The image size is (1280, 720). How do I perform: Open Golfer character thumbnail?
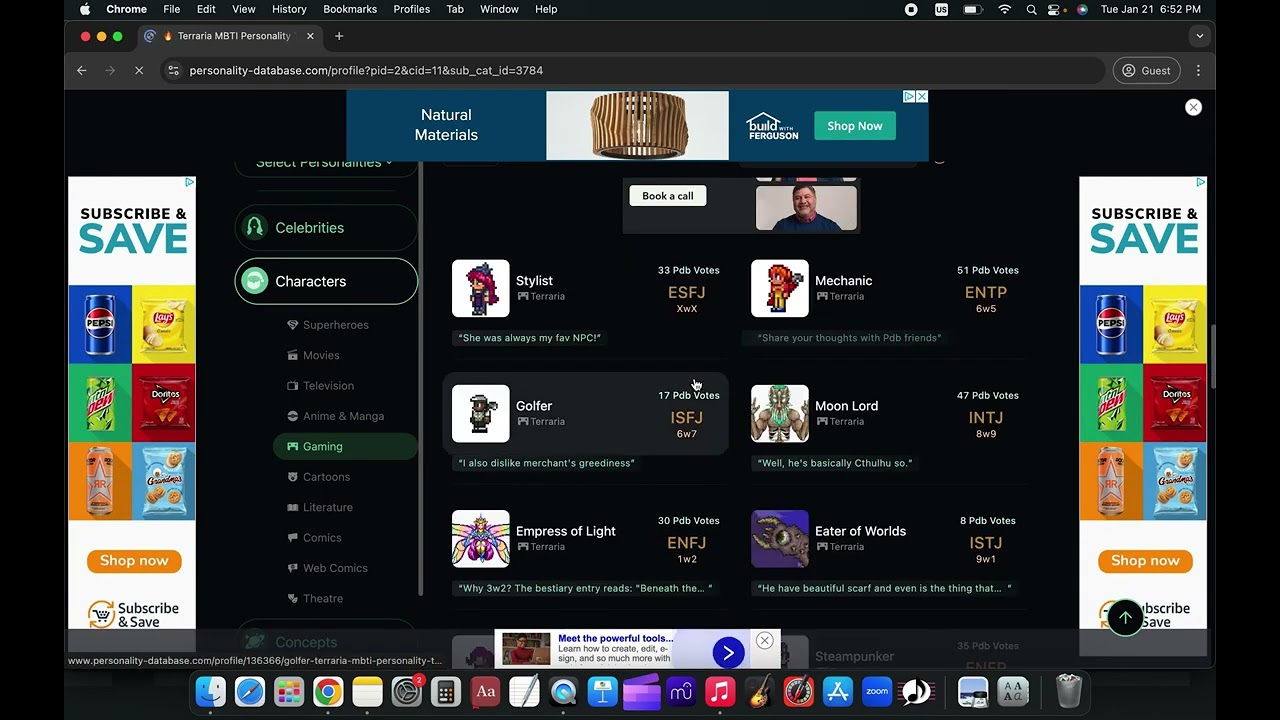click(480, 413)
